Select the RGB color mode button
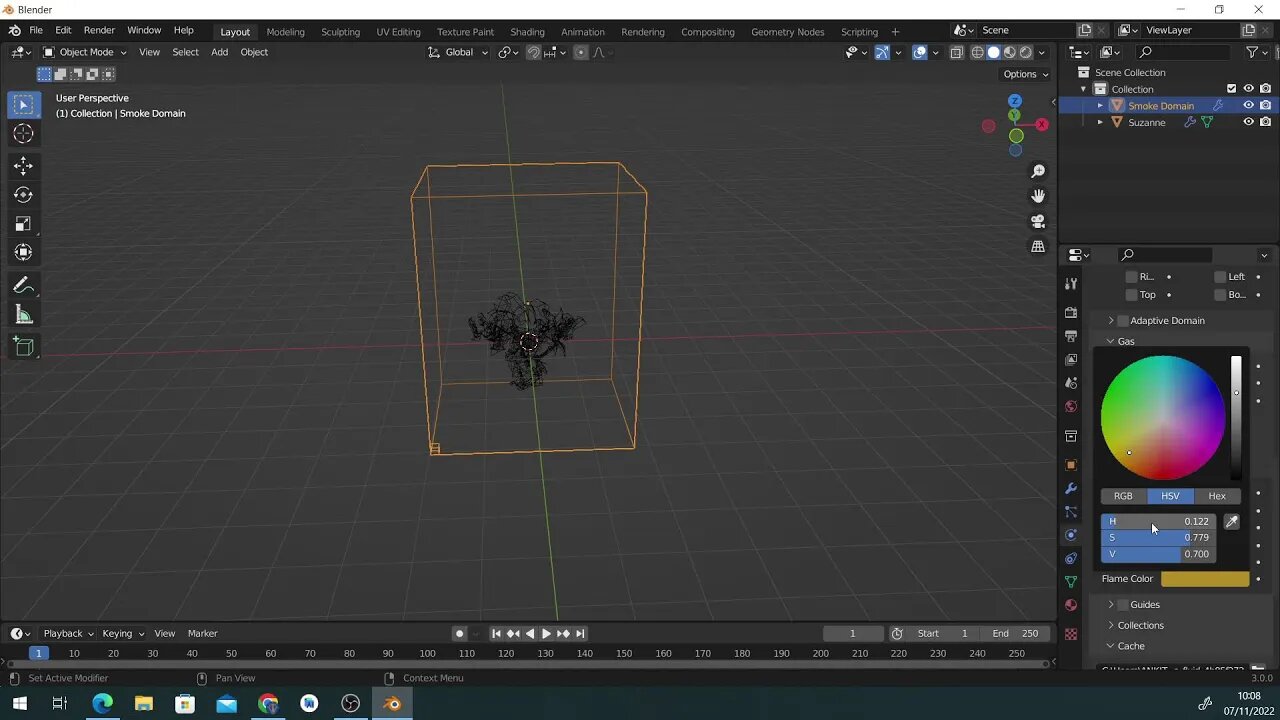 1123,496
